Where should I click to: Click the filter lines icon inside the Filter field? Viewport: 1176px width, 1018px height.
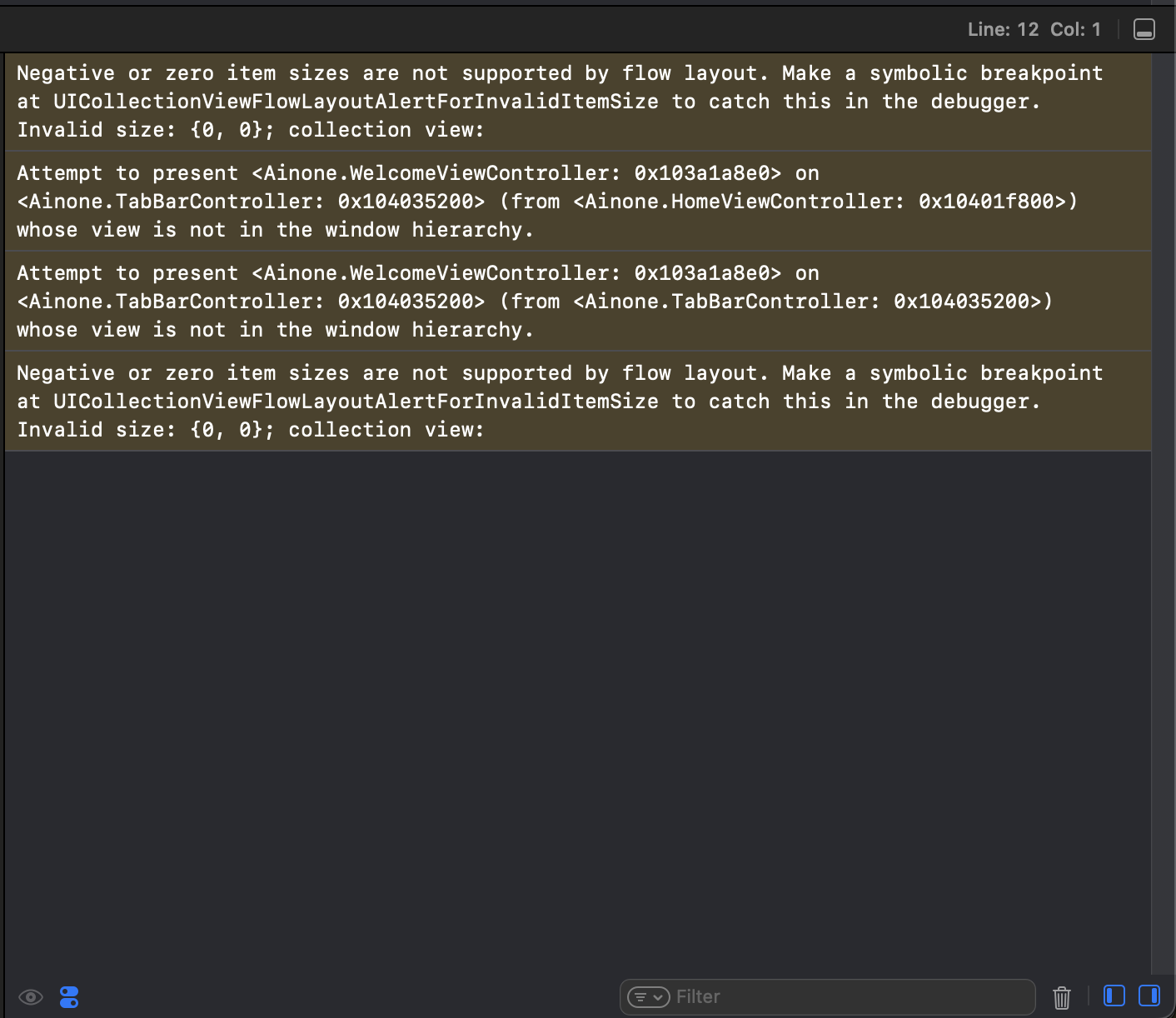[639, 996]
